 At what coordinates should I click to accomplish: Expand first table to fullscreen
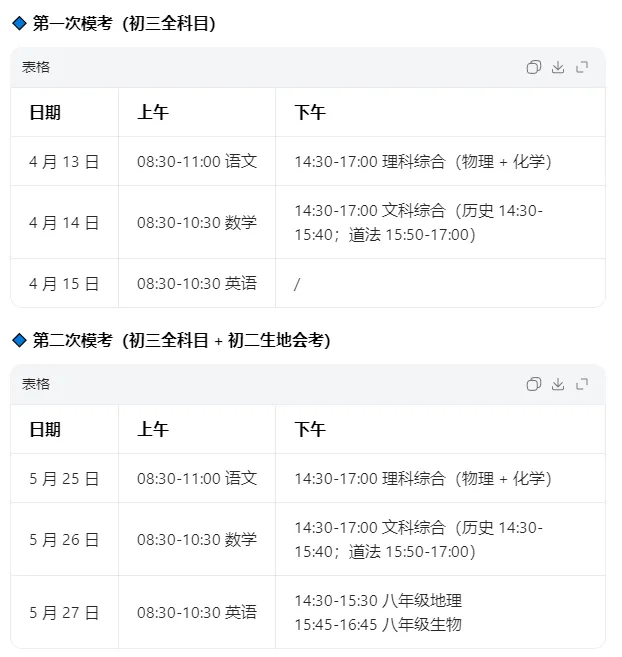582,67
